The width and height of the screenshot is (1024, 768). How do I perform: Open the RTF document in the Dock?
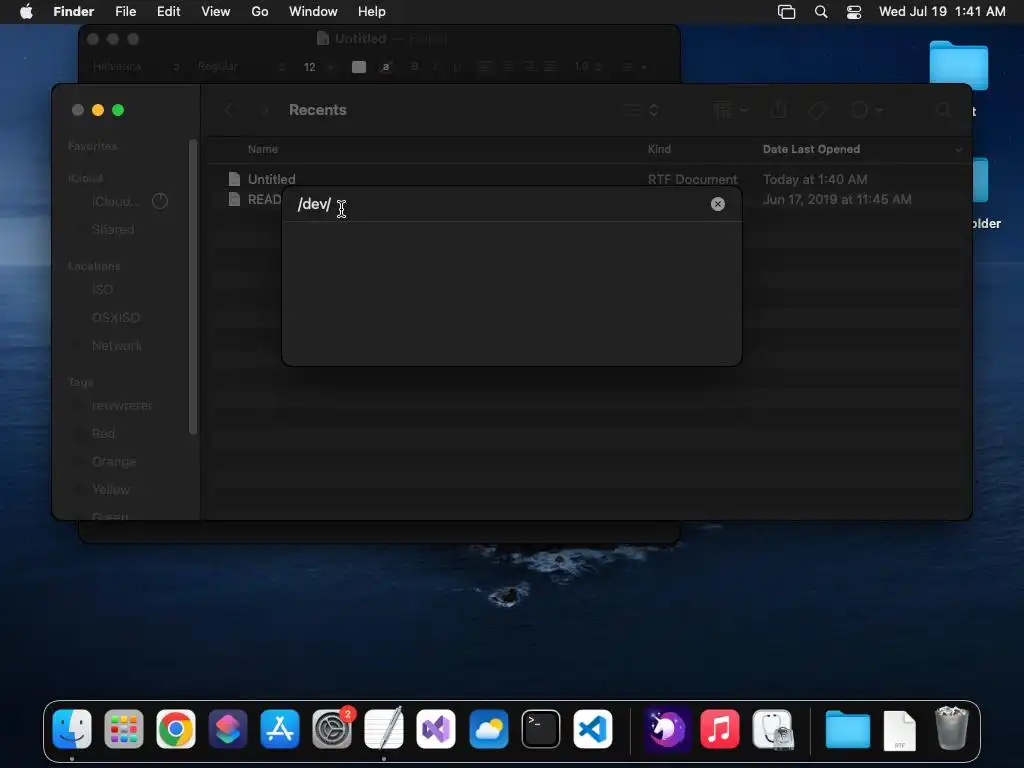pos(899,730)
